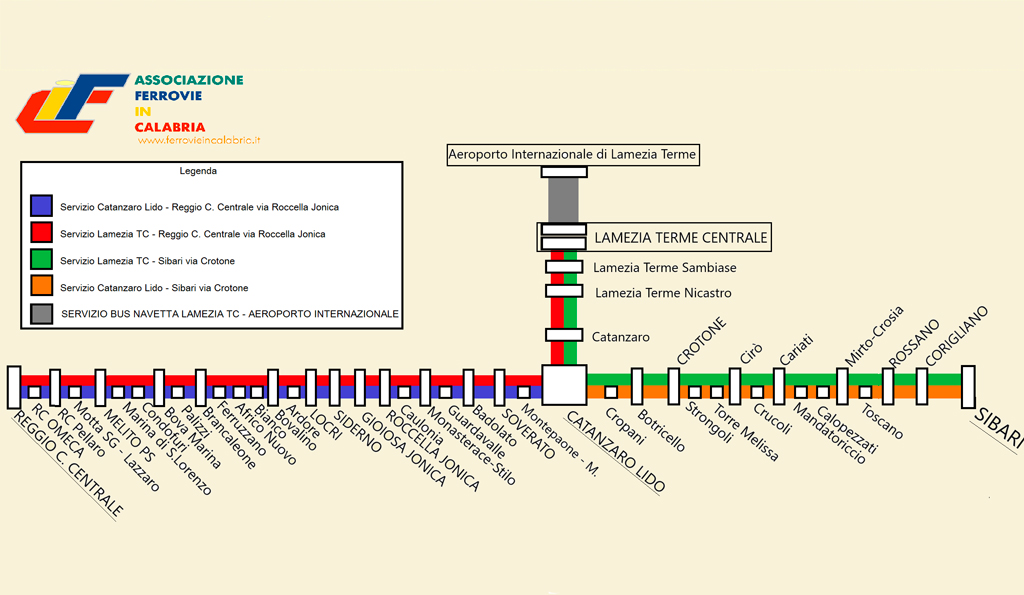The width and height of the screenshot is (1024, 595).
Task: Select the Lamezia Terme Nicastro station marker
Action: 564,291
